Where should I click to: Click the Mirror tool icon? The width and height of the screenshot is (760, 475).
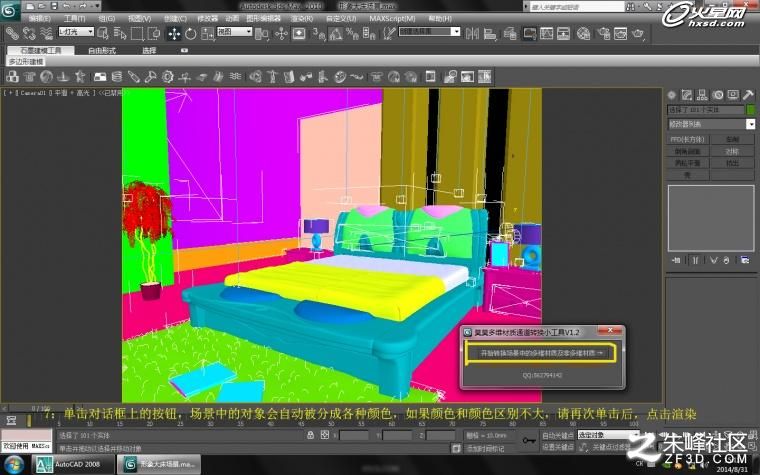pyautogui.click(x=472, y=33)
